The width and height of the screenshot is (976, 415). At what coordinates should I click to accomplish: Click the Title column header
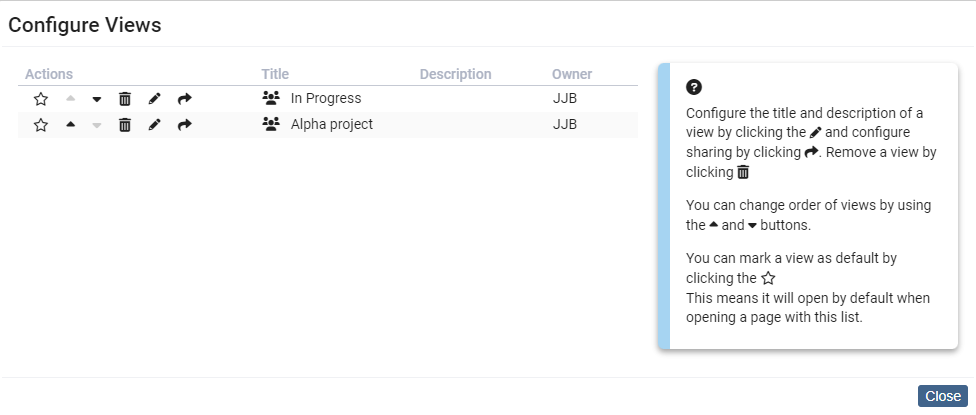click(x=275, y=74)
